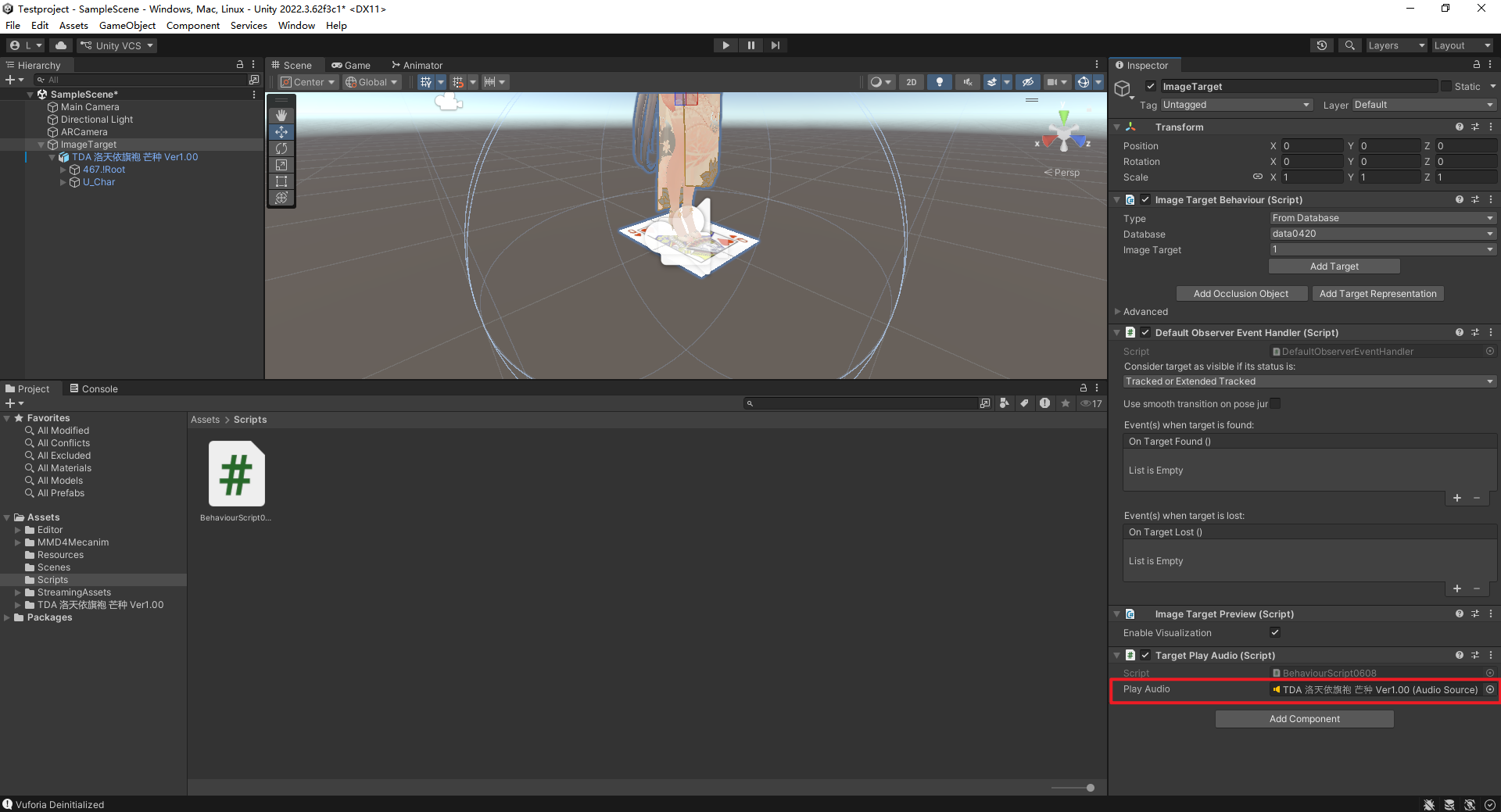Lock the Inspector panel
Image resolution: width=1501 pixels, height=812 pixels.
click(x=1476, y=65)
